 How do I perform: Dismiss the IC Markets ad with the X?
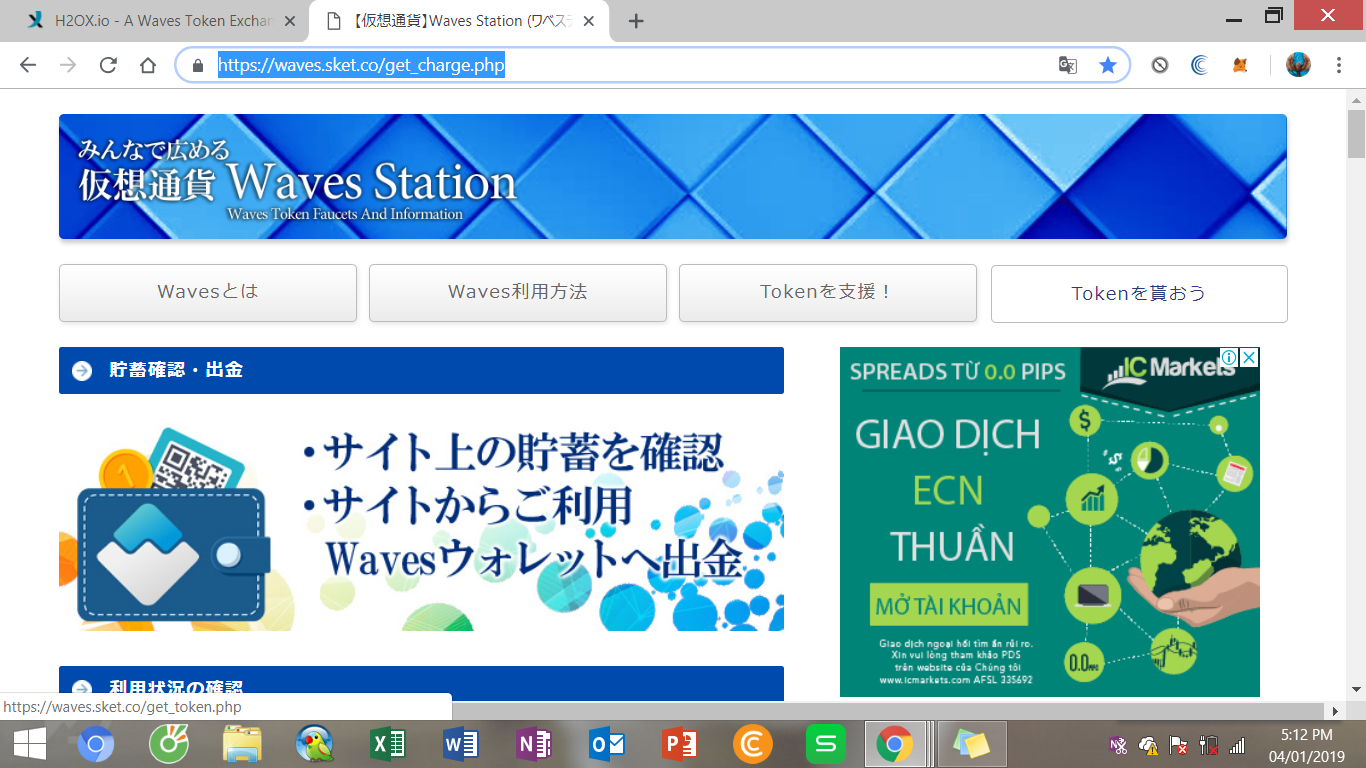click(1250, 356)
